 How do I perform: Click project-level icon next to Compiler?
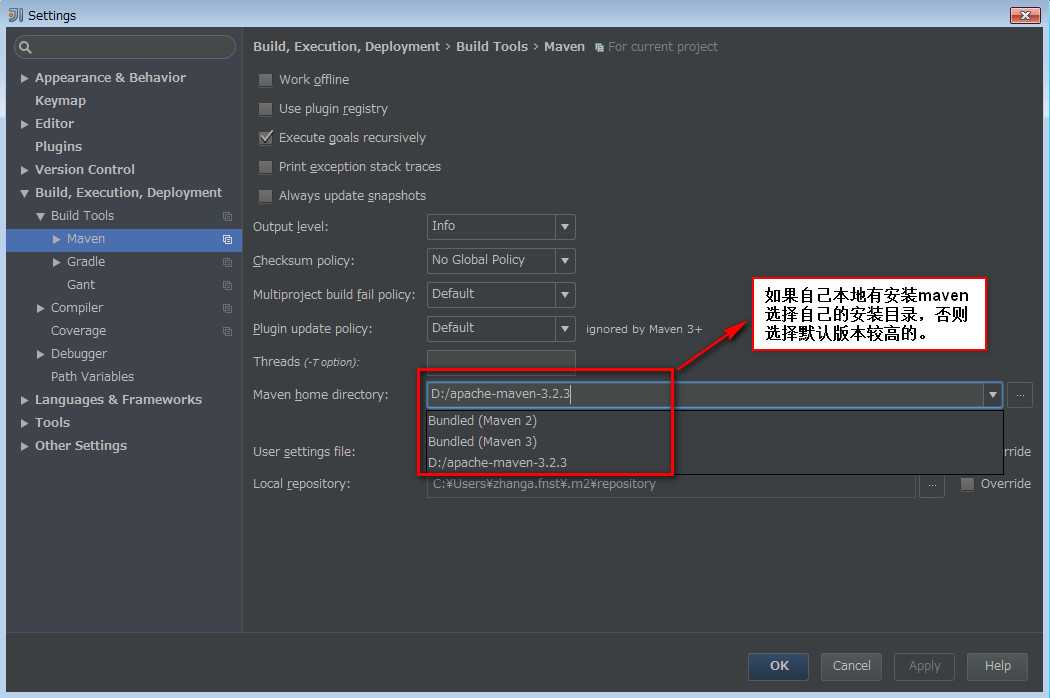click(x=227, y=308)
